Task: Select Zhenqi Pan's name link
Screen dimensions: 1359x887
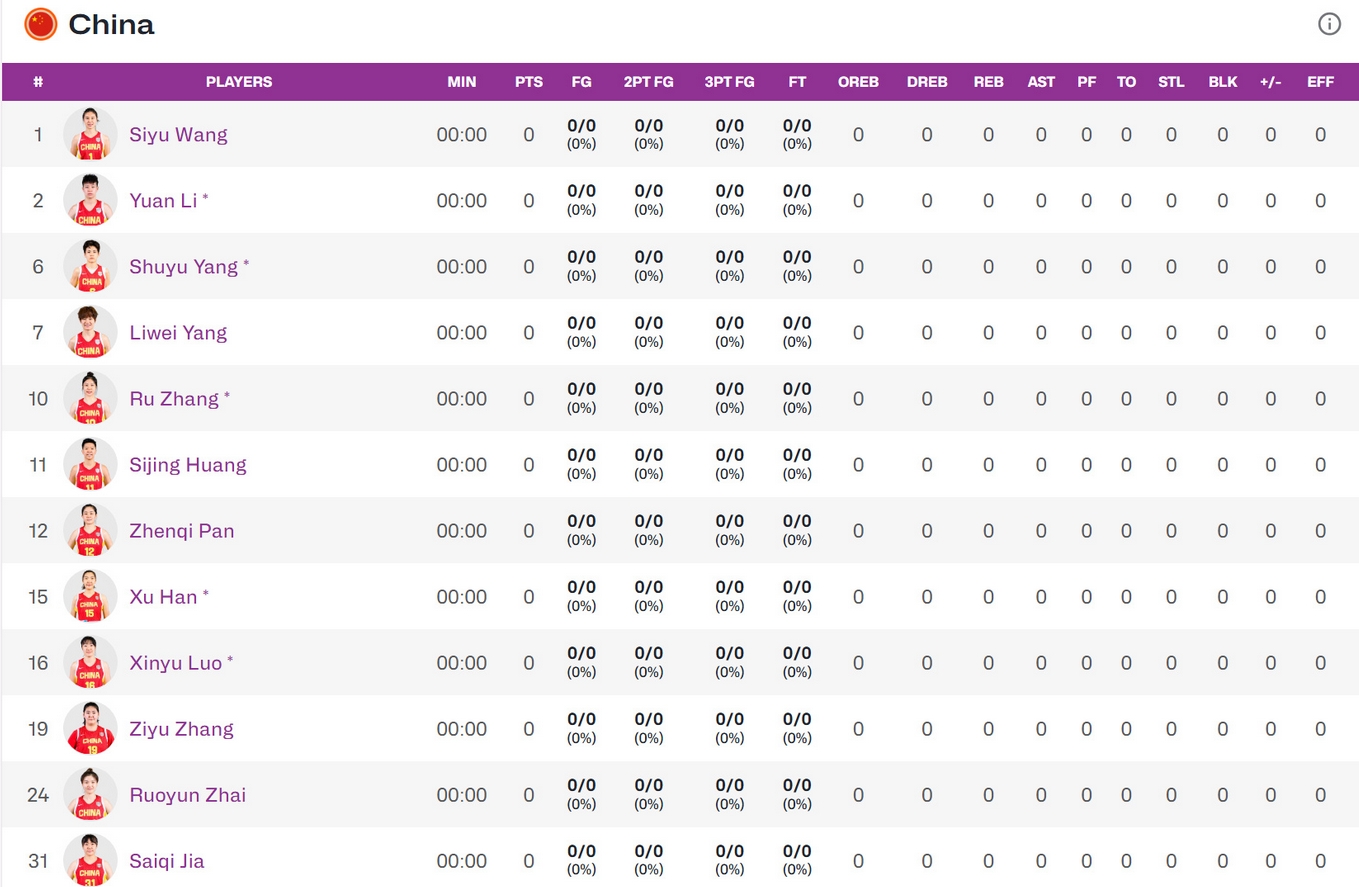Action: tap(181, 530)
